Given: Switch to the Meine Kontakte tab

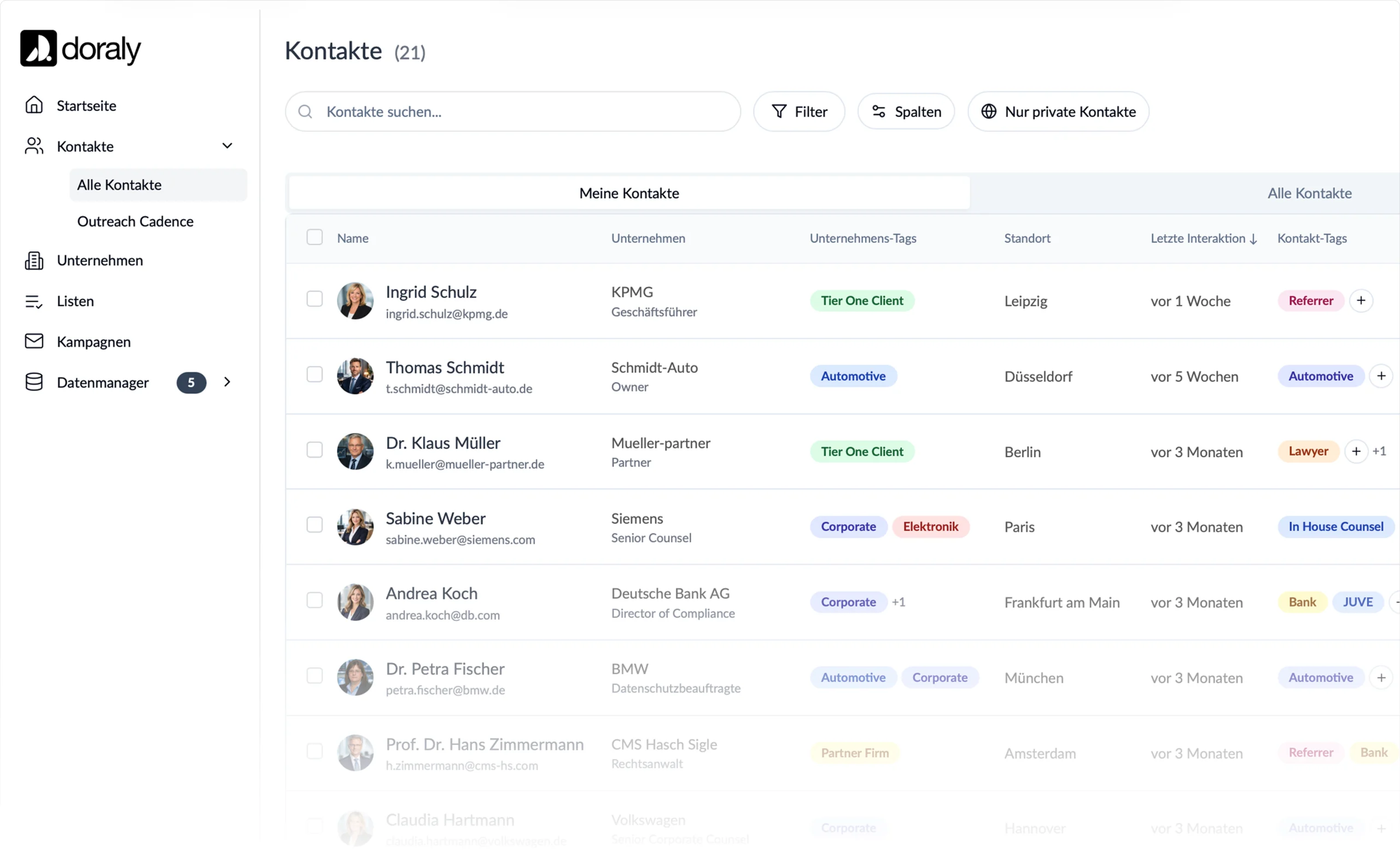Looking at the screenshot, I should pos(629,193).
